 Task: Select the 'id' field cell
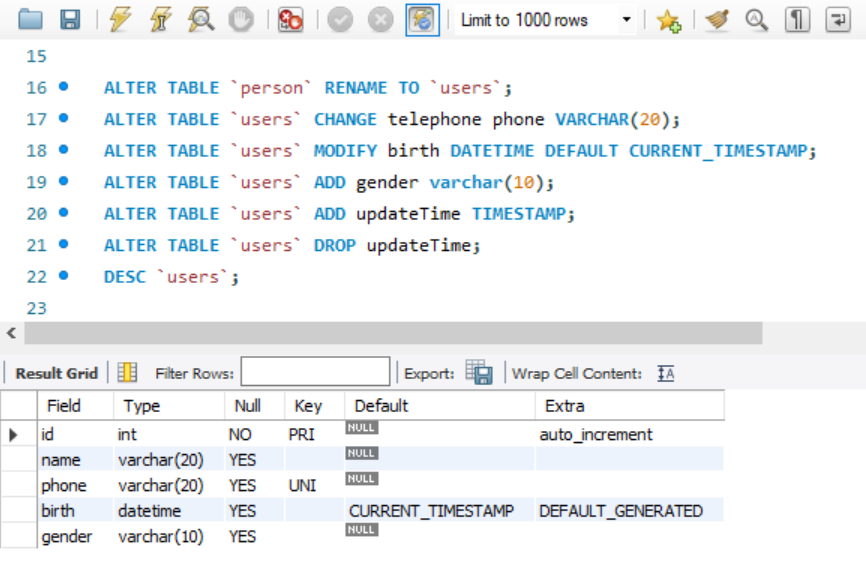(75, 435)
